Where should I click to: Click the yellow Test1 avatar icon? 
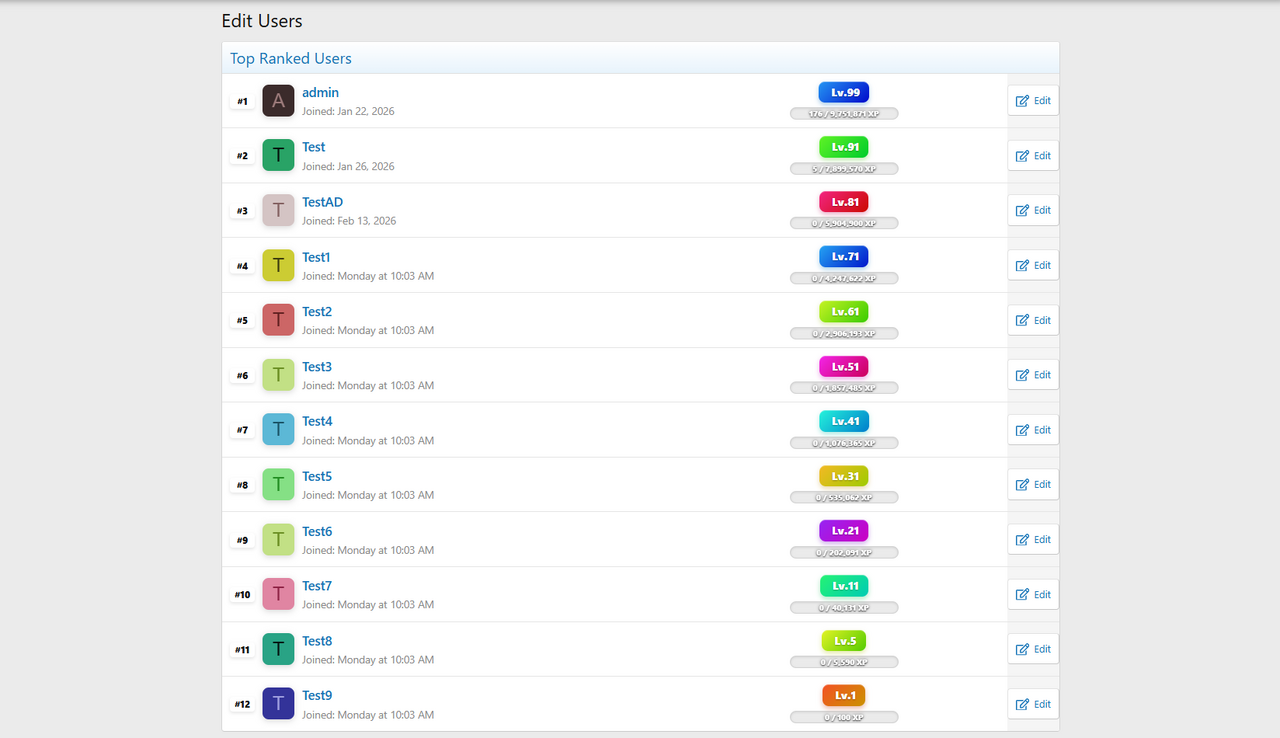(278, 266)
